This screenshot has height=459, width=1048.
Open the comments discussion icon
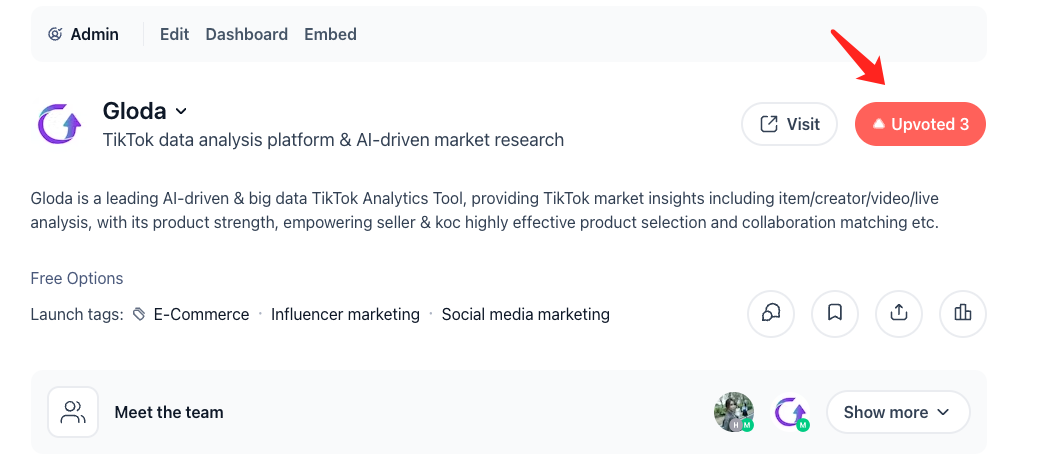click(x=771, y=313)
